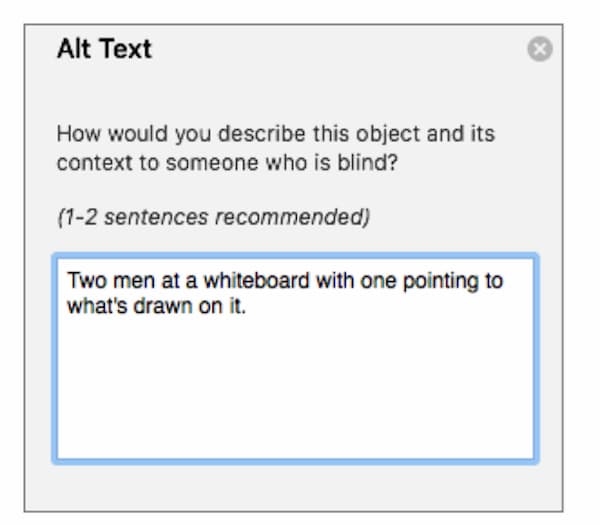
Task: Click the word 'Text' in the pane heading
Action: click(x=126, y=49)
